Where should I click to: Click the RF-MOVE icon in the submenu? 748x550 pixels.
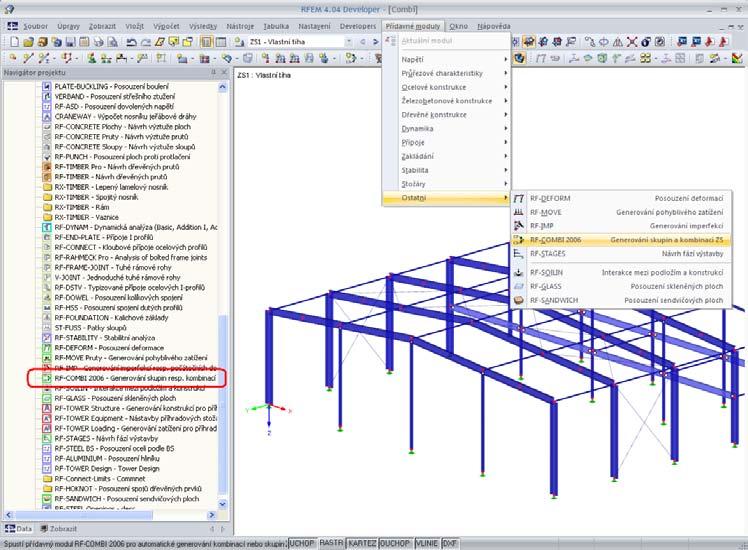pos(519,212)
